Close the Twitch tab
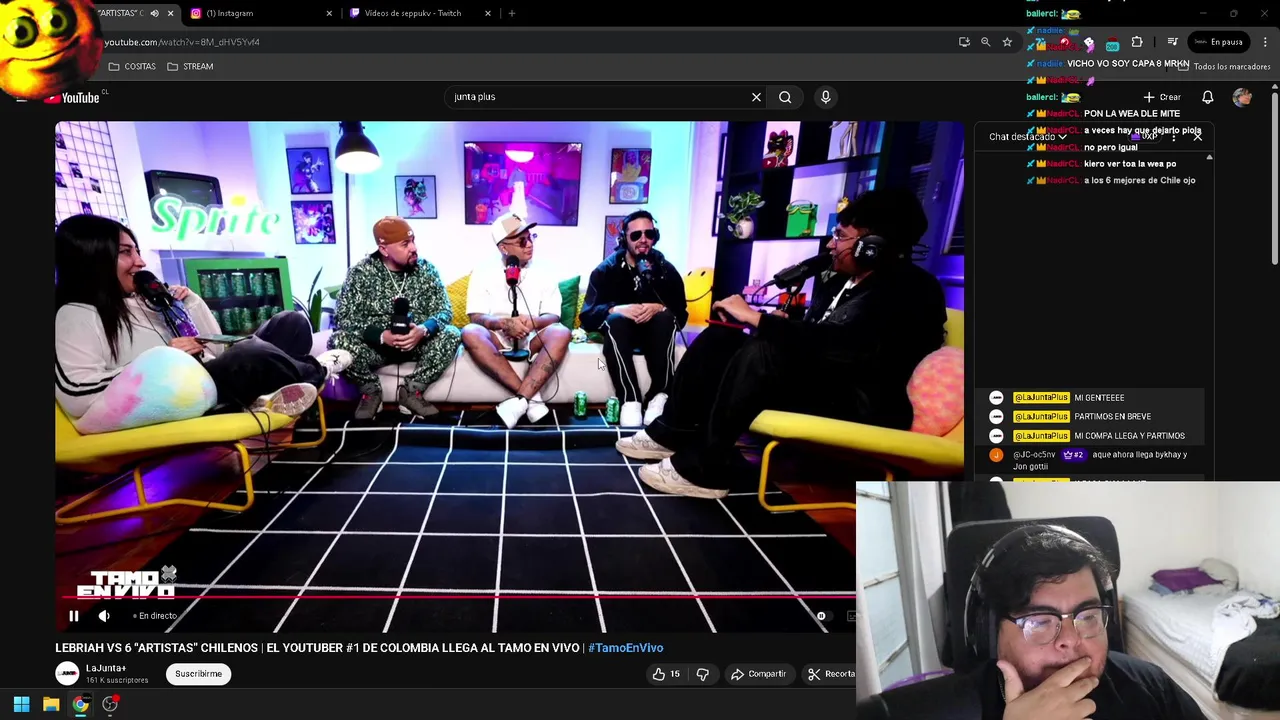 [488, 13]
